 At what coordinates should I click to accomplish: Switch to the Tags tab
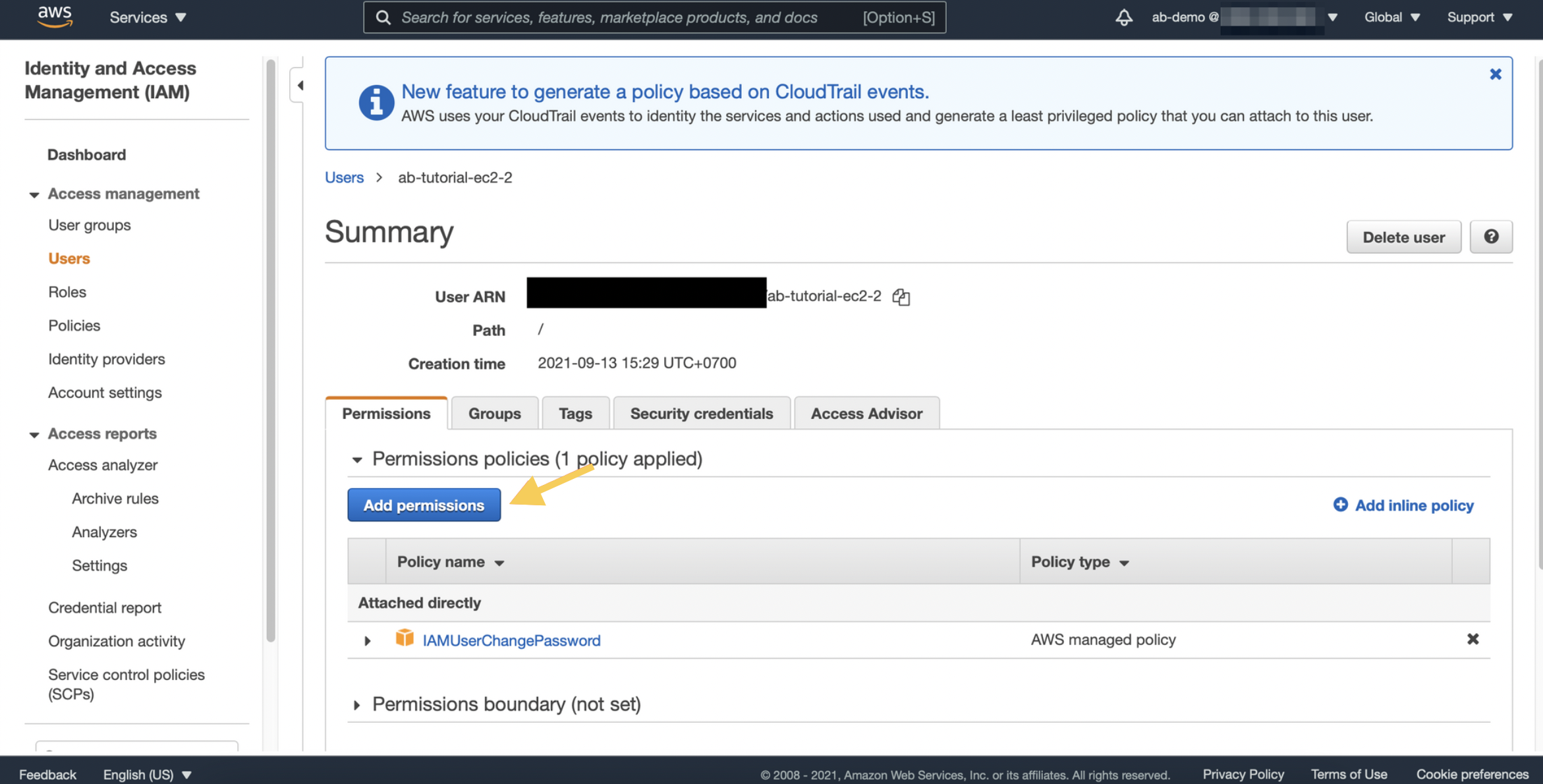(x=575, y=414)
